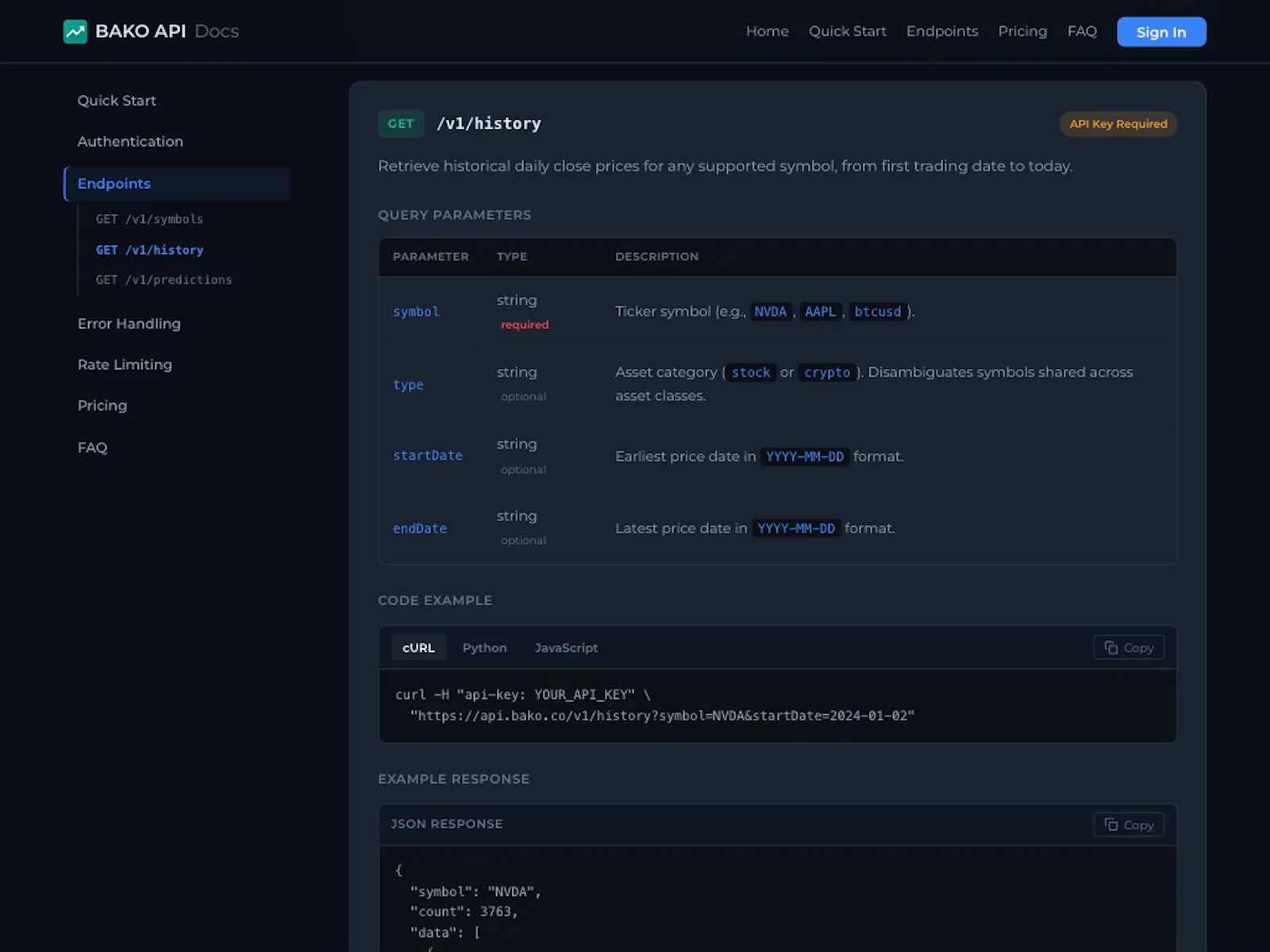Open GET /v1/predictions sidebar entry
The image size is (1270, 952).
coord(164,280)
